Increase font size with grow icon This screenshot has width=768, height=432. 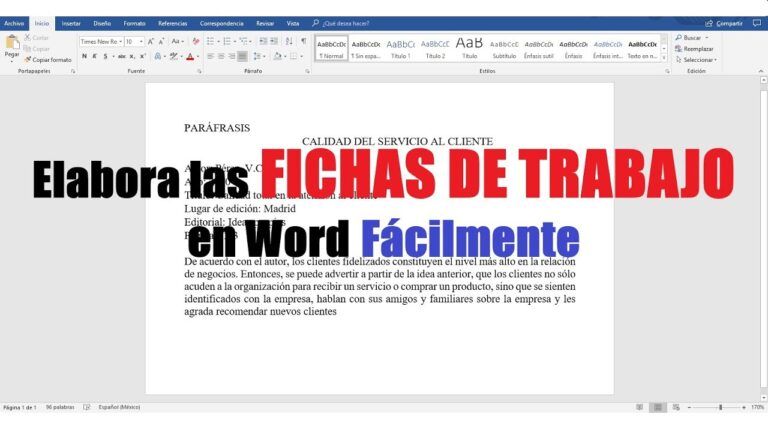pyautogui.click(x=151, y=41)
